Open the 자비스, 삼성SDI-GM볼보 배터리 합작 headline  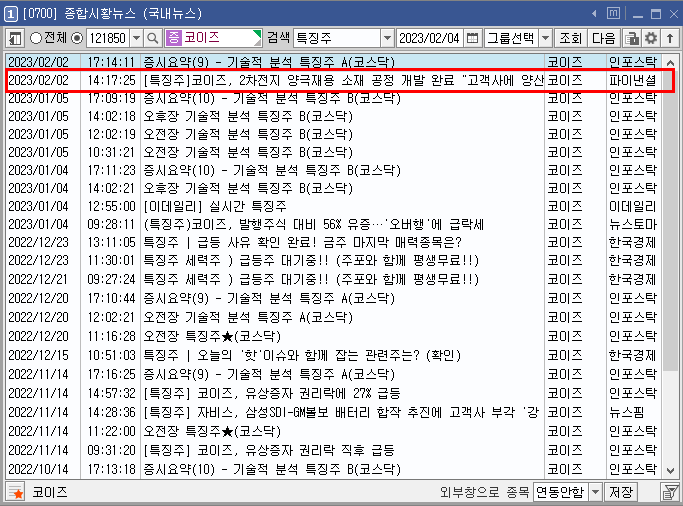coord(342,412)
